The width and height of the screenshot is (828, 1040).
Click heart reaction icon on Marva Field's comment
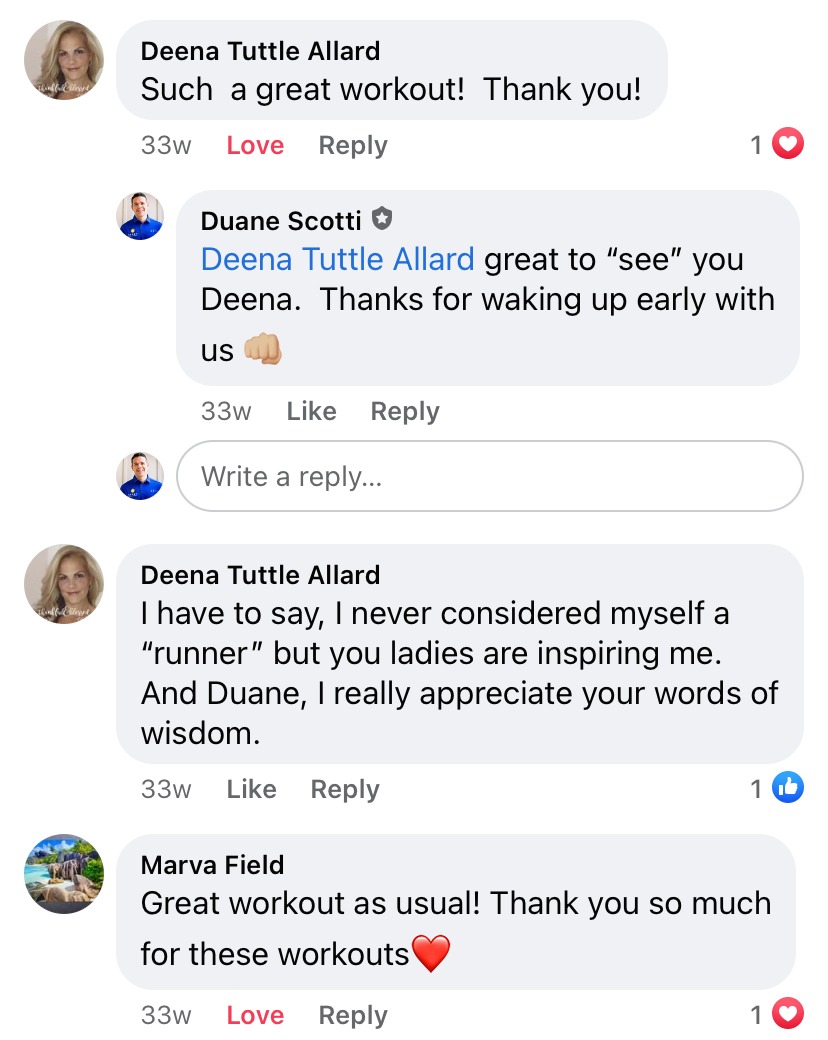pos(789,1015)
